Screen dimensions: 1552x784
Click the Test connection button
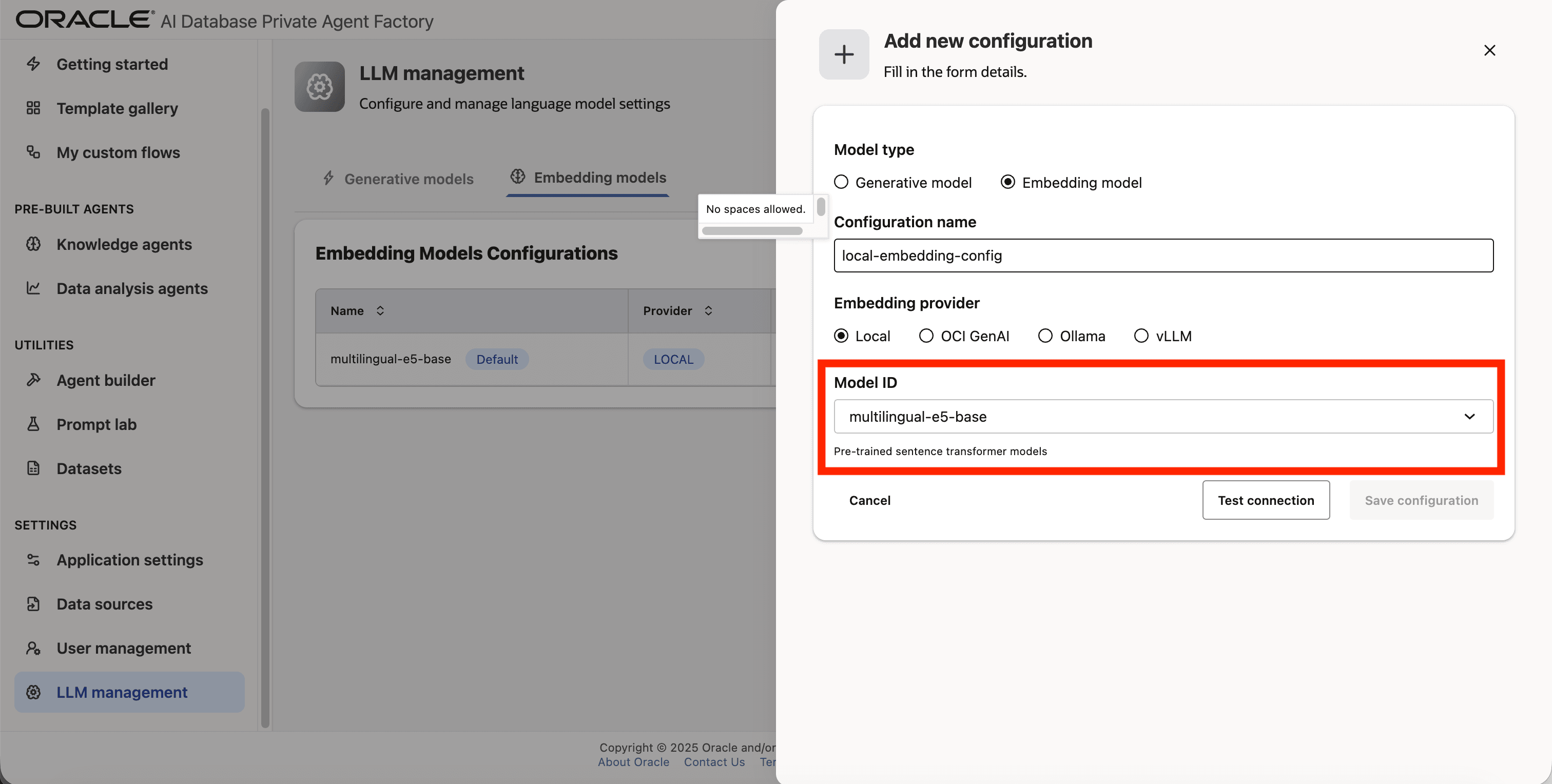point(1266,500)
